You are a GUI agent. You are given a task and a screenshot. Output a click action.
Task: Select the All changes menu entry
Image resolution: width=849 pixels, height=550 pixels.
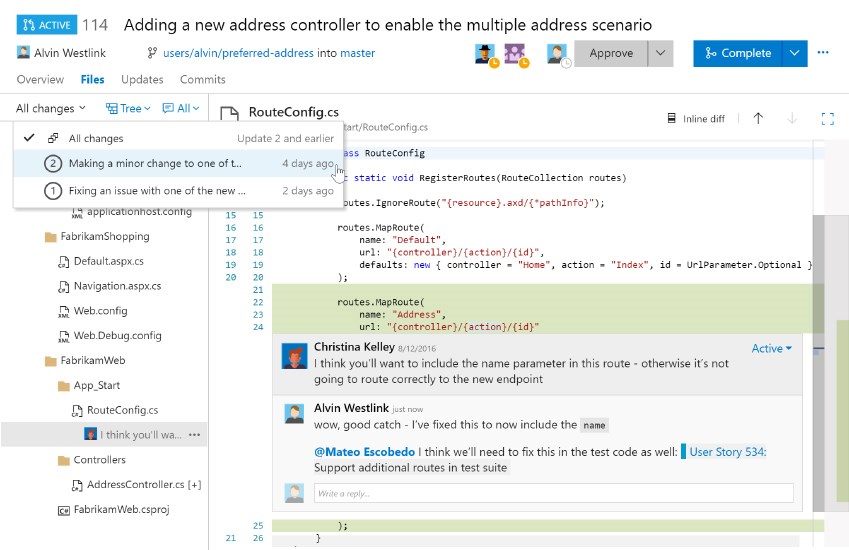(178, 138)
